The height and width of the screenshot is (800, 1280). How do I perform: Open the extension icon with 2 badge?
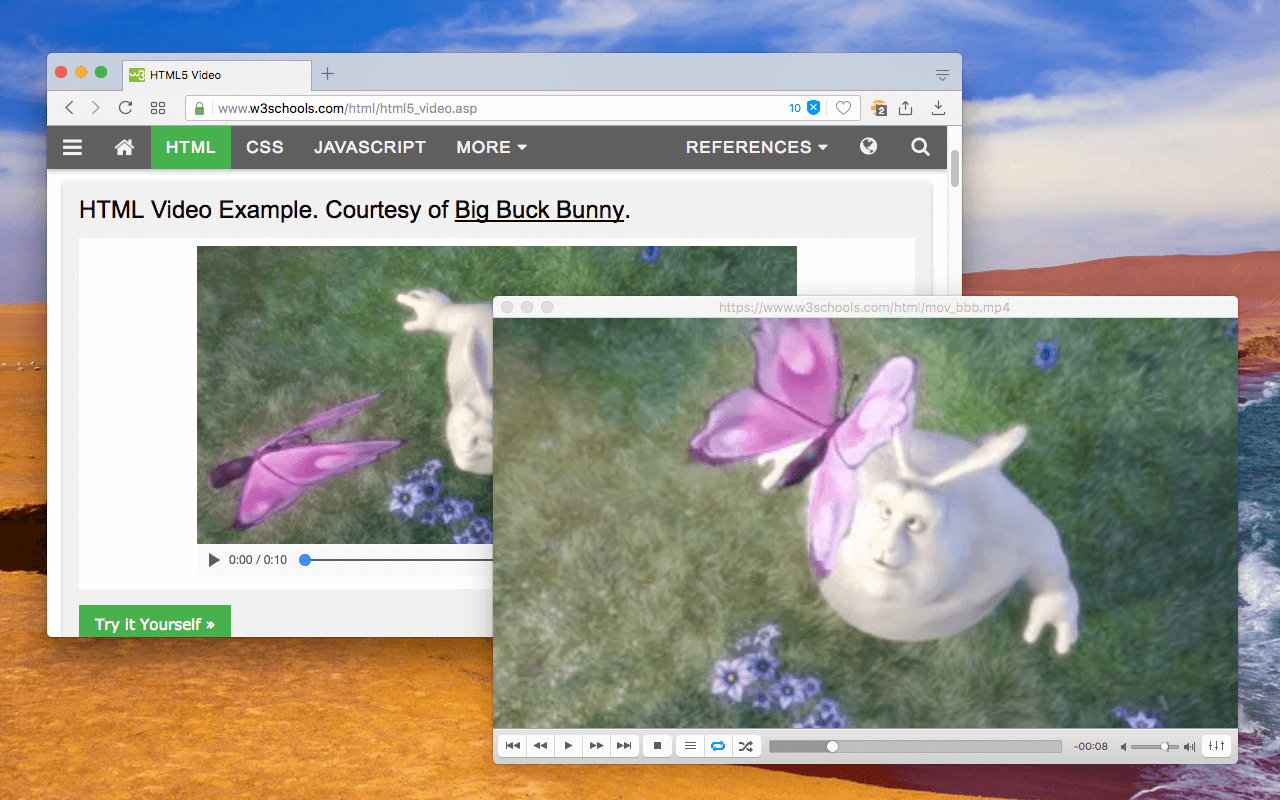click(x=879, y=108)
